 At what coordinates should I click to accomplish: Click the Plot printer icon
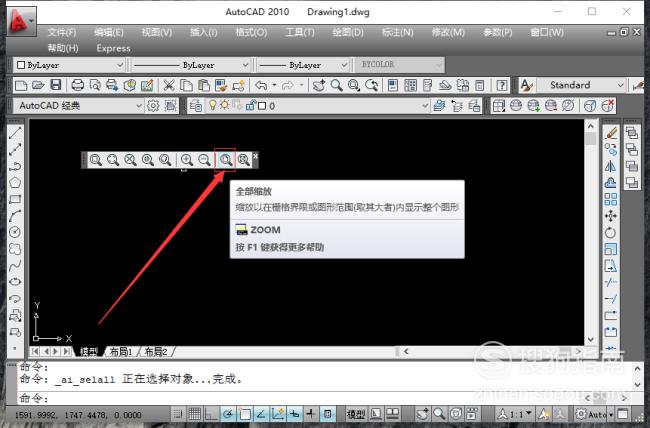point(78,85)
